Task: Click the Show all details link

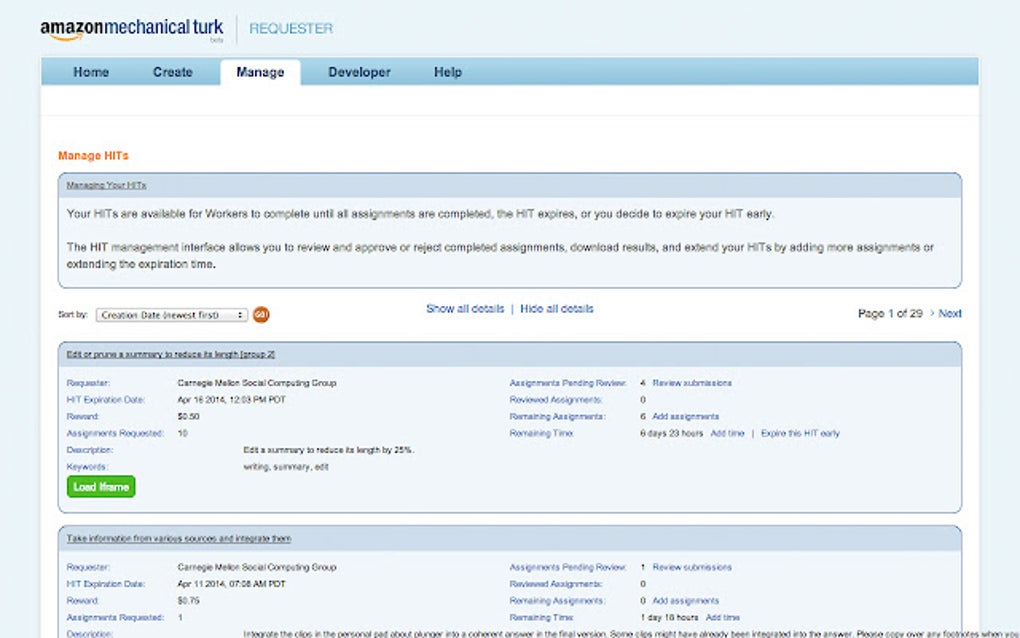Action: click(x=465, y=309)
